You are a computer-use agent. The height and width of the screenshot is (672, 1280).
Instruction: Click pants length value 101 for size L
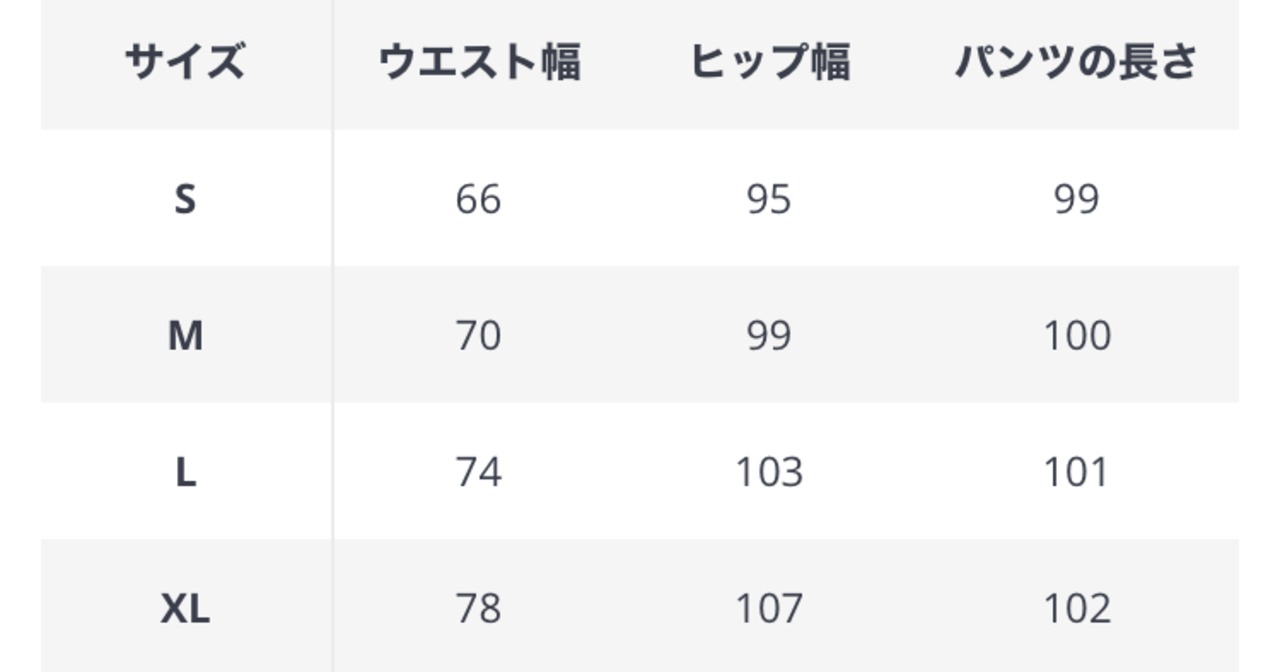point(1076,472)
